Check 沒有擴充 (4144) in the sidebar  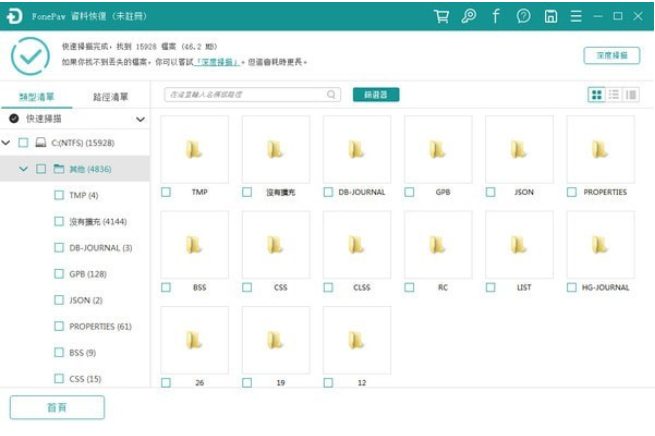click(59, 221)
